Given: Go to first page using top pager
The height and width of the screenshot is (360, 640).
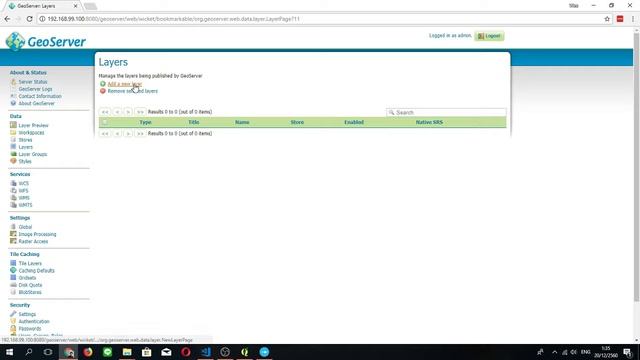Looking at the screenshot, I should pos(105,112).
